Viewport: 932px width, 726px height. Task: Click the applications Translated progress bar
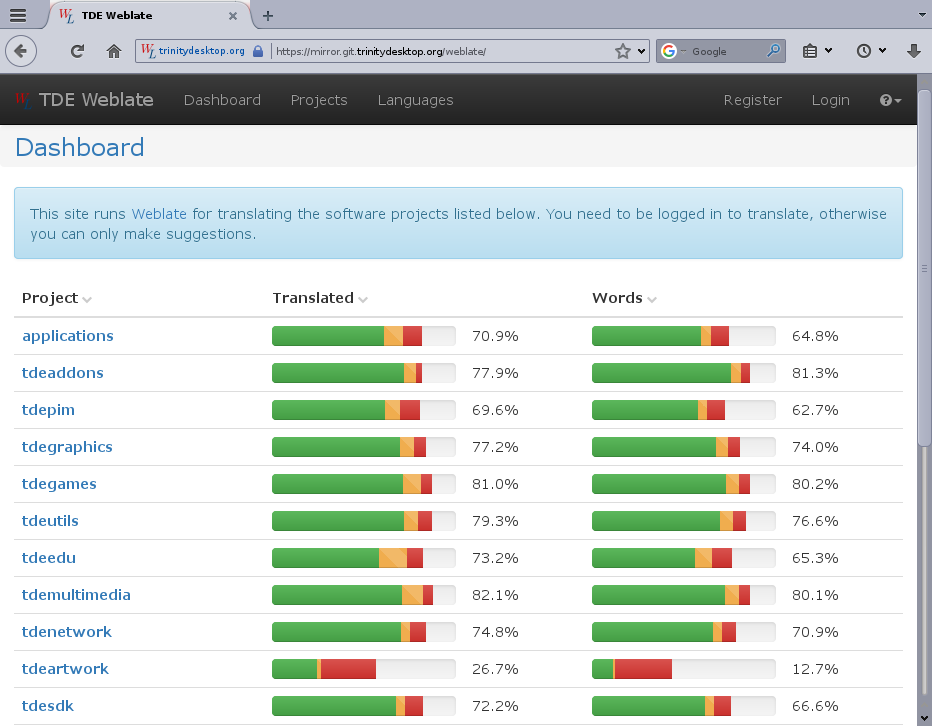pos(364,336)
